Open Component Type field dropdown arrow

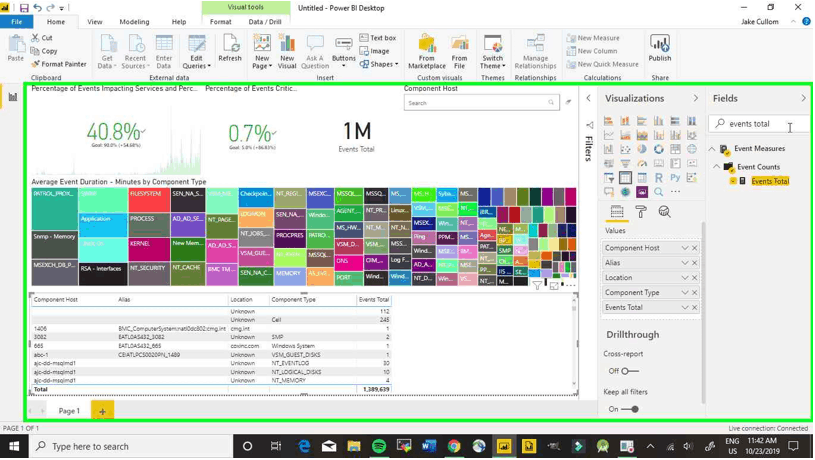coord(685,293)
